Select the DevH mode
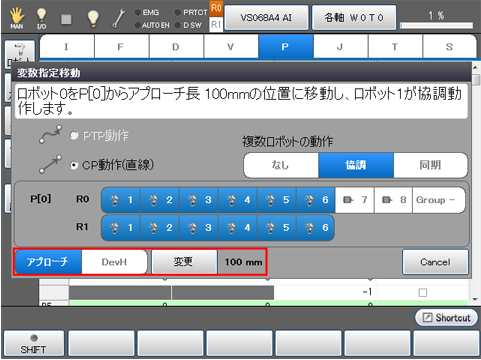 click(x=114, y=262)
